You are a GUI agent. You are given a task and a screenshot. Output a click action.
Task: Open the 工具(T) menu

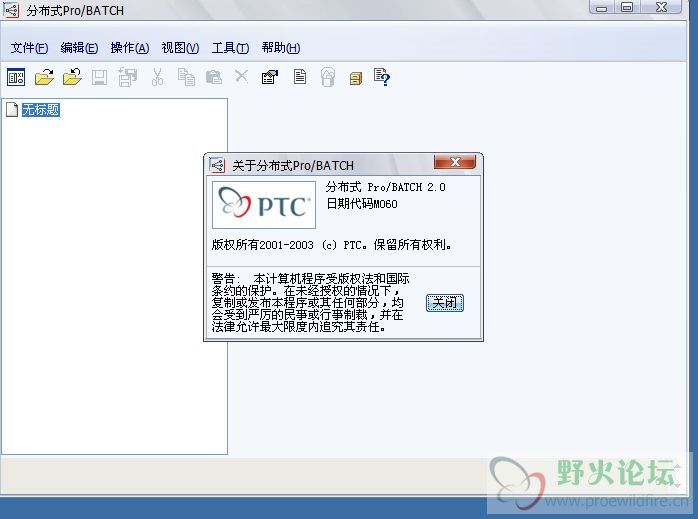tap(230, 48)
